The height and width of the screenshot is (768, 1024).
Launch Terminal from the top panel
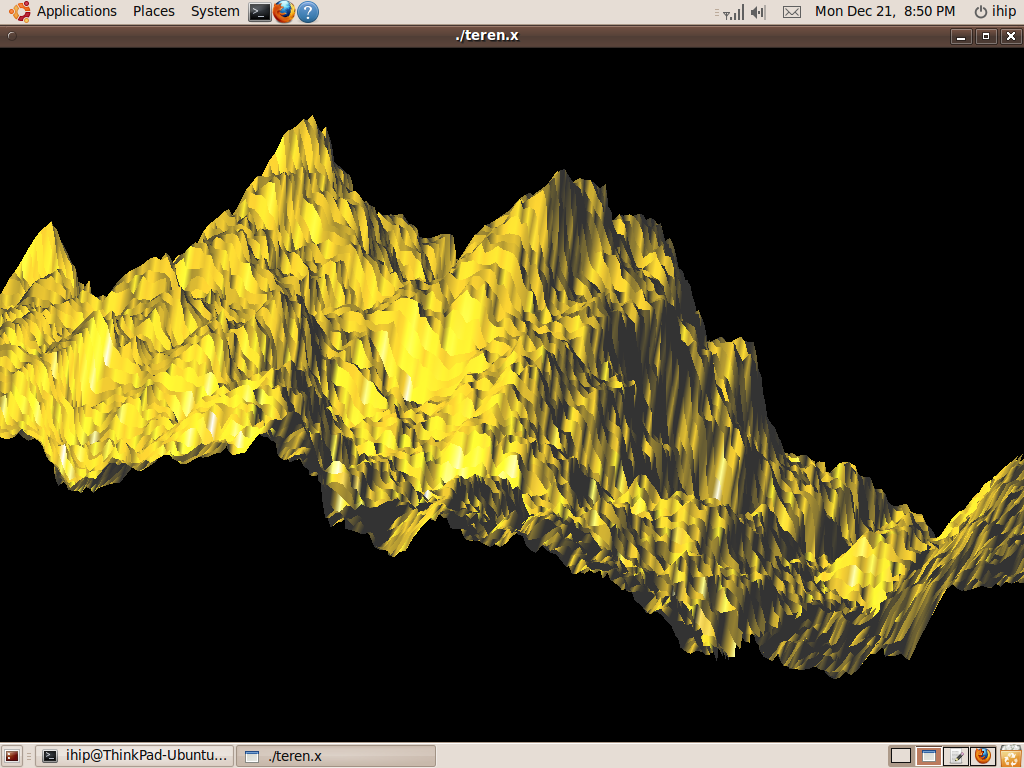click(x=260, y=12)
